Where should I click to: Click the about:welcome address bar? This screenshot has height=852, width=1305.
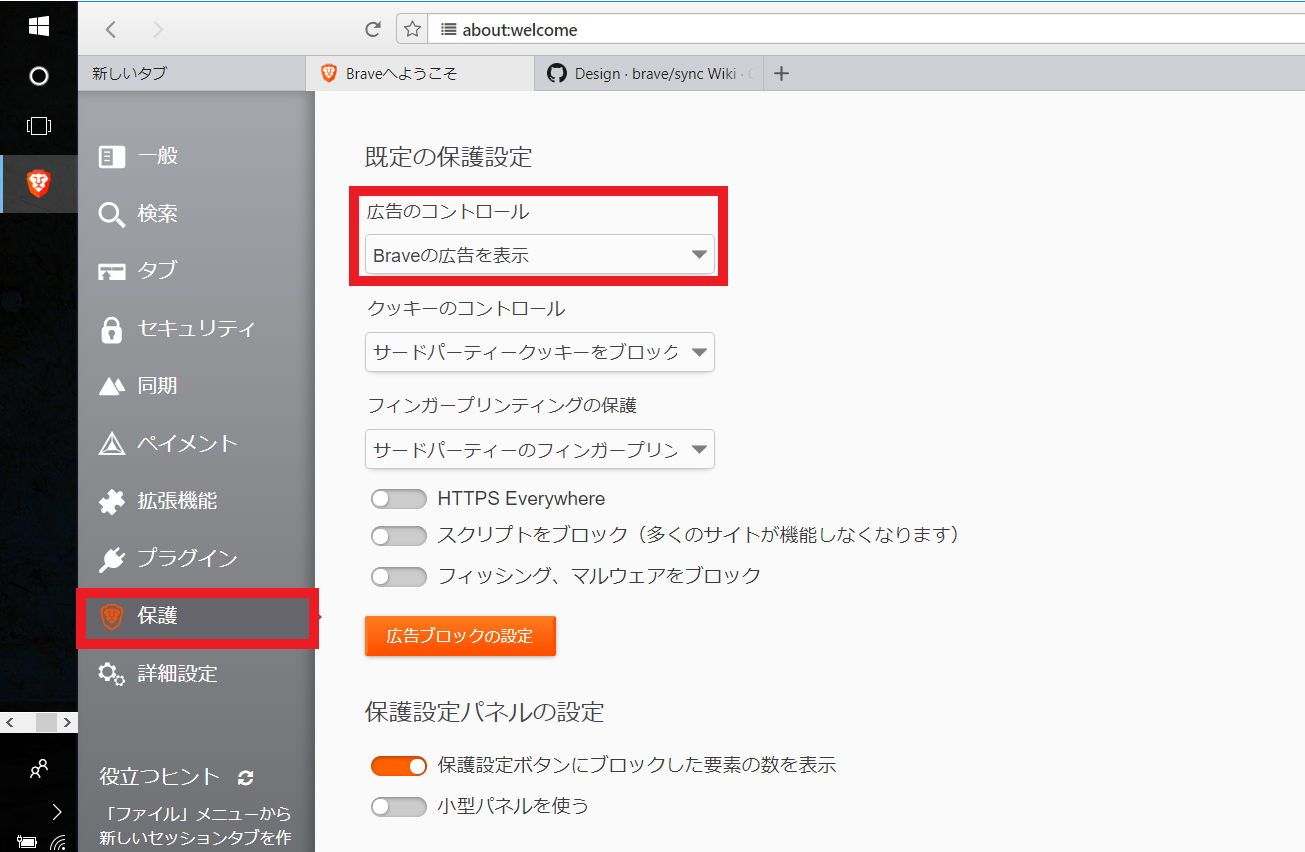tap(866, 30)
